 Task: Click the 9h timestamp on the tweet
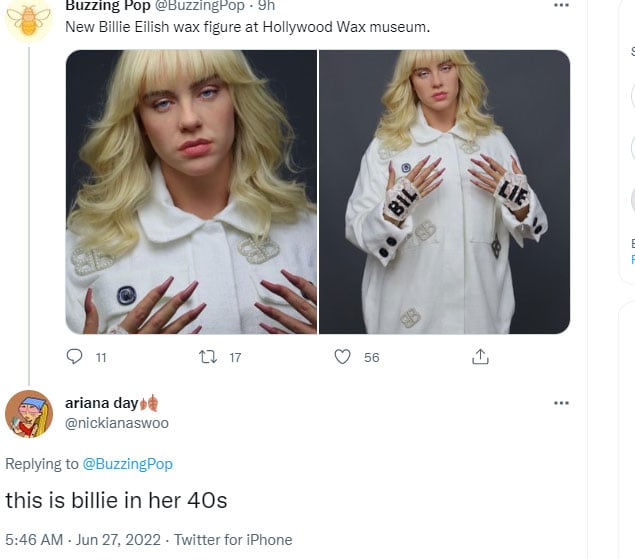[266, 5]
